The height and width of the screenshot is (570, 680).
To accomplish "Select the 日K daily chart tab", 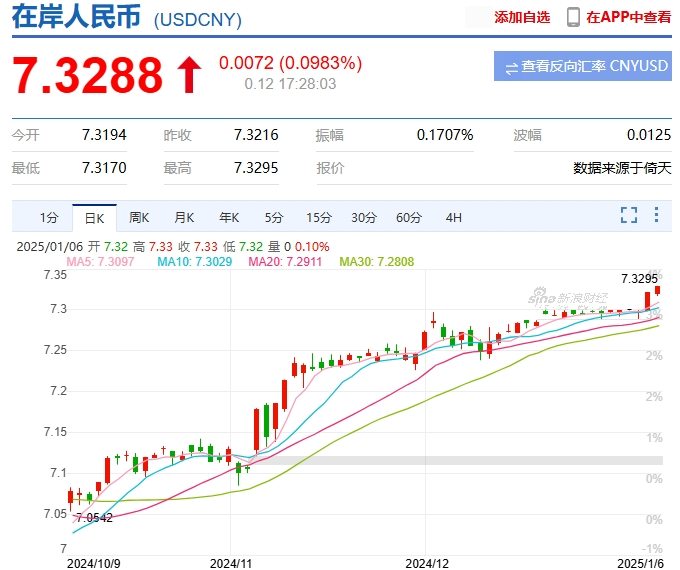I will (94, 217).
